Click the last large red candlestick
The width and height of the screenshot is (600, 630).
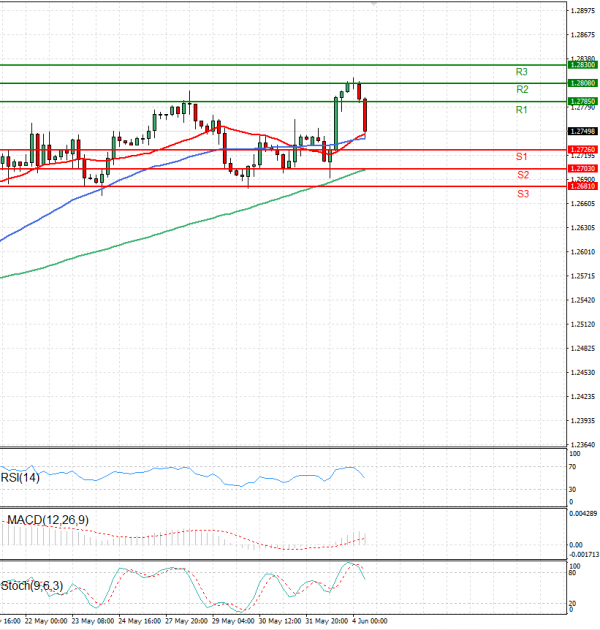[365, 115]
